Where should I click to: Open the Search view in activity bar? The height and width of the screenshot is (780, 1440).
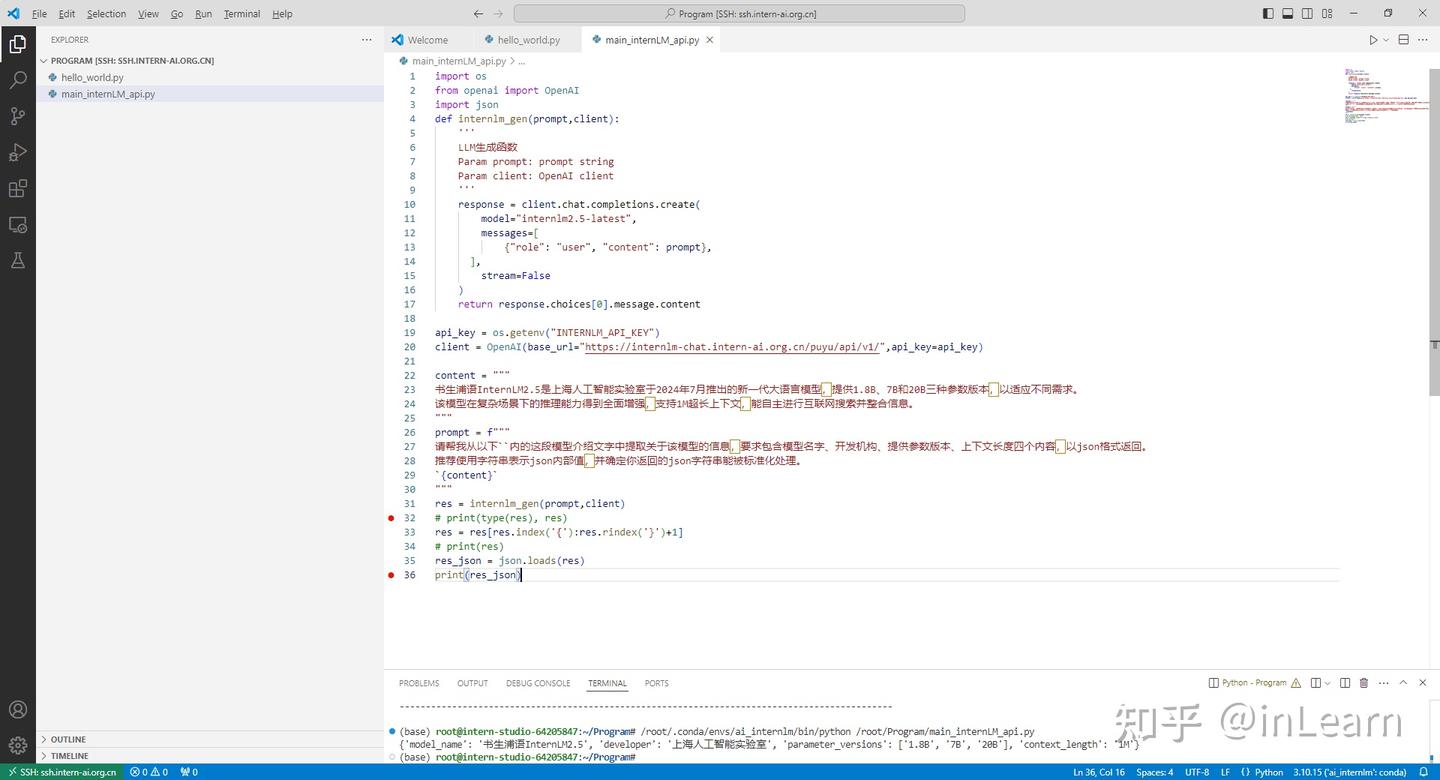click(18, 80)
